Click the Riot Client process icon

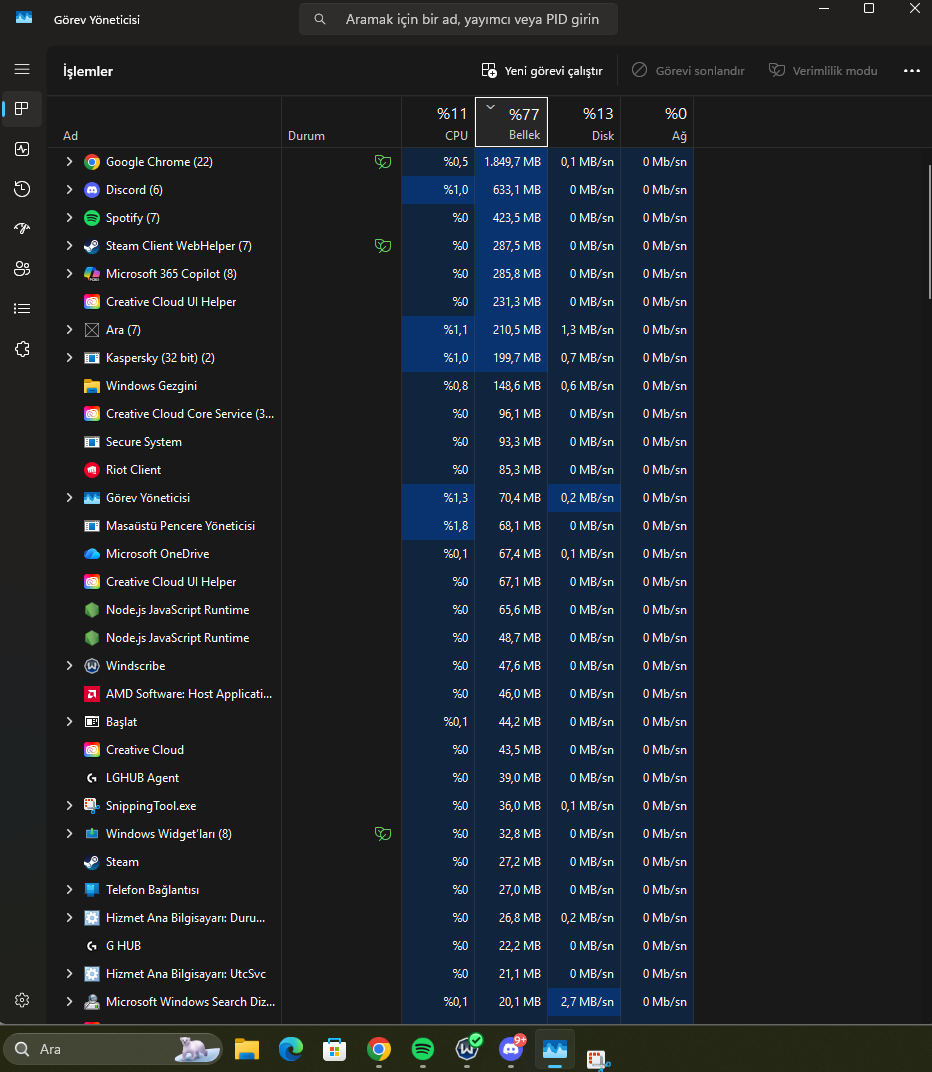tap(92, 470)
